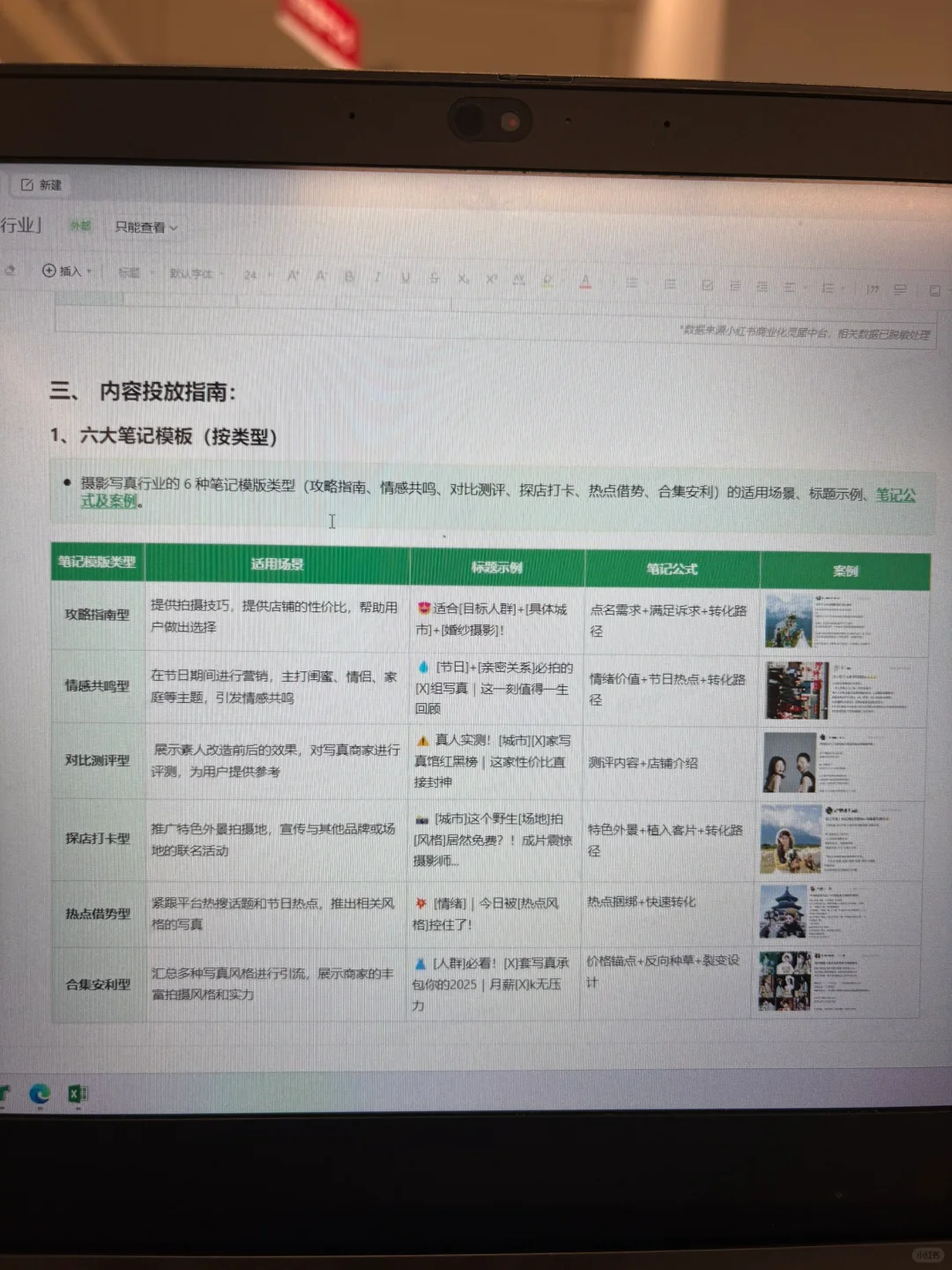This screenshot has width=952, height=1270.
Task: Click the quote block icon
Action: (x=873, y=288)
